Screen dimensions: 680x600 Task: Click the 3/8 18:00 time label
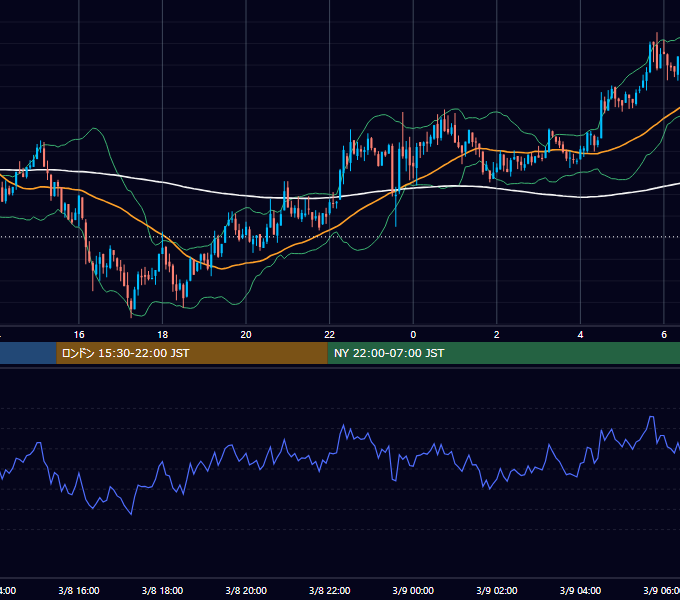pyautogui.click(x=162, y=591)
